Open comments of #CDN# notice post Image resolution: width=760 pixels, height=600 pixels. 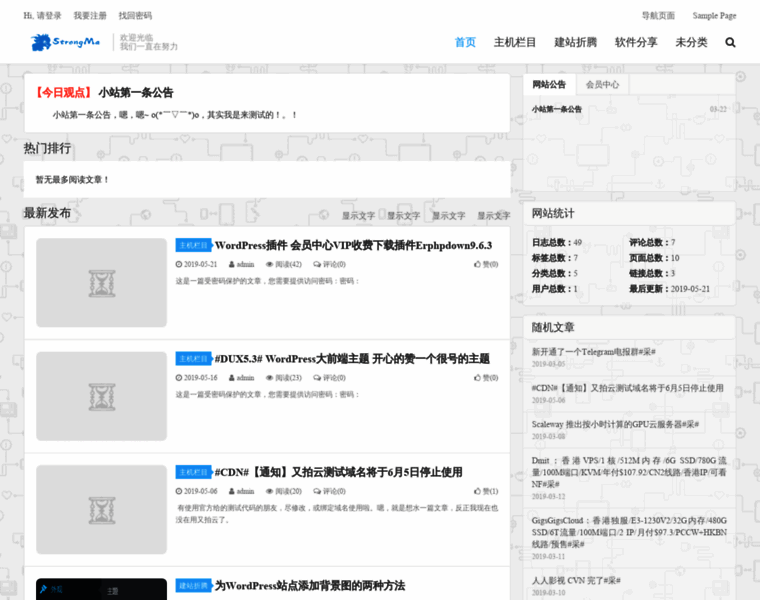[x=329, y=491]
